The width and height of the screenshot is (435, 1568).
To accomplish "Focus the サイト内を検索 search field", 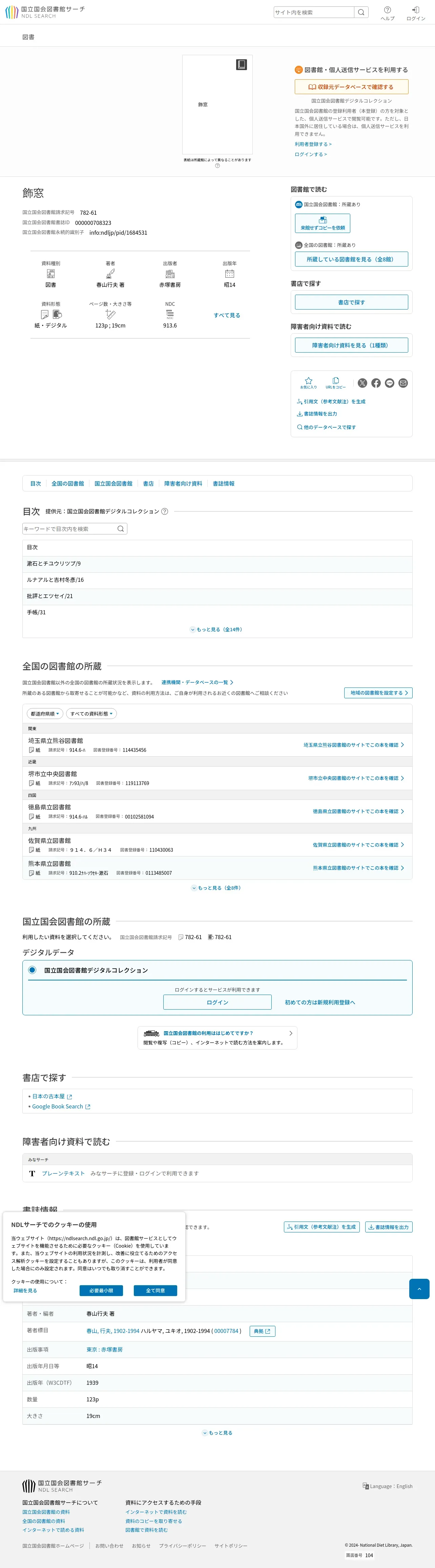I will coord(314,12).
